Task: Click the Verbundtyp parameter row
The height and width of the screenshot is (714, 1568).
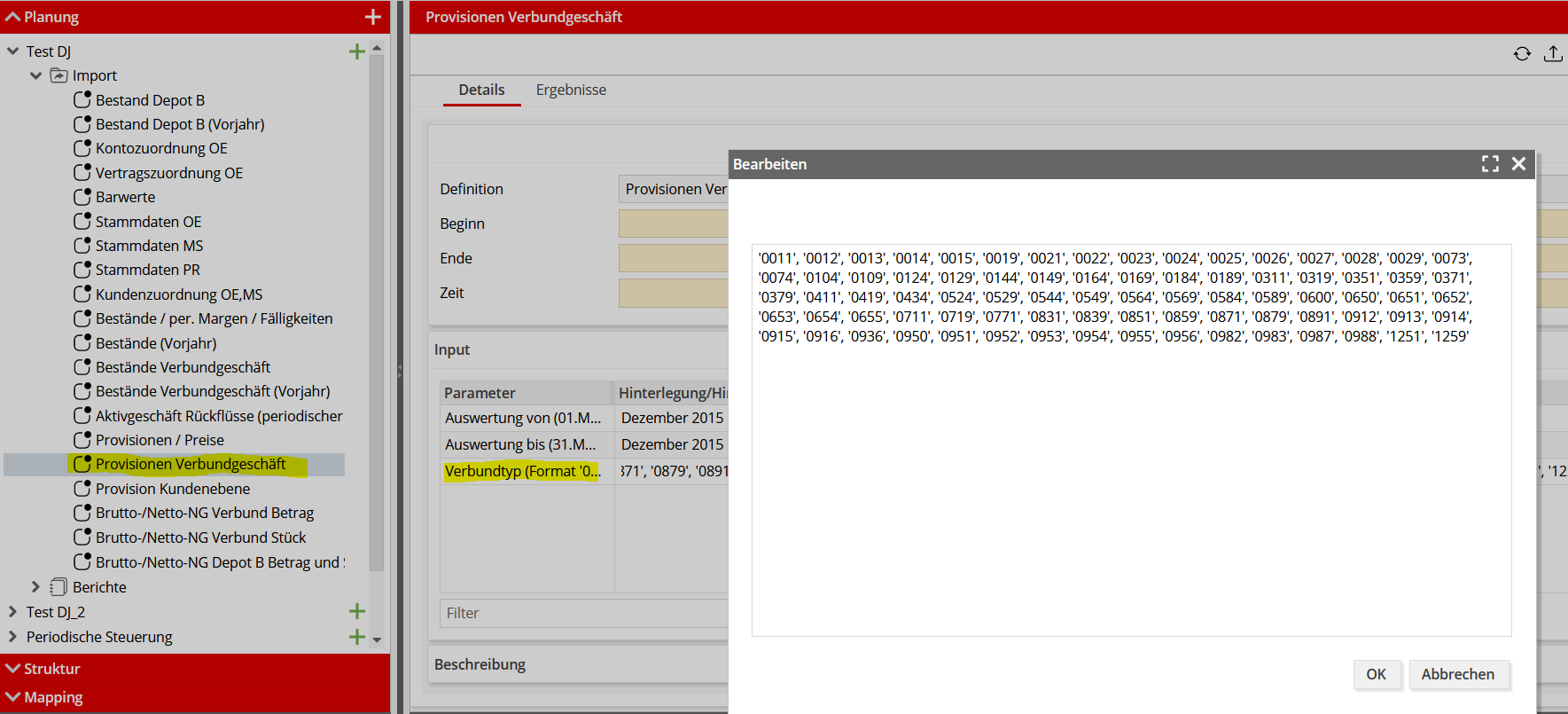Action: click(523, 471)
